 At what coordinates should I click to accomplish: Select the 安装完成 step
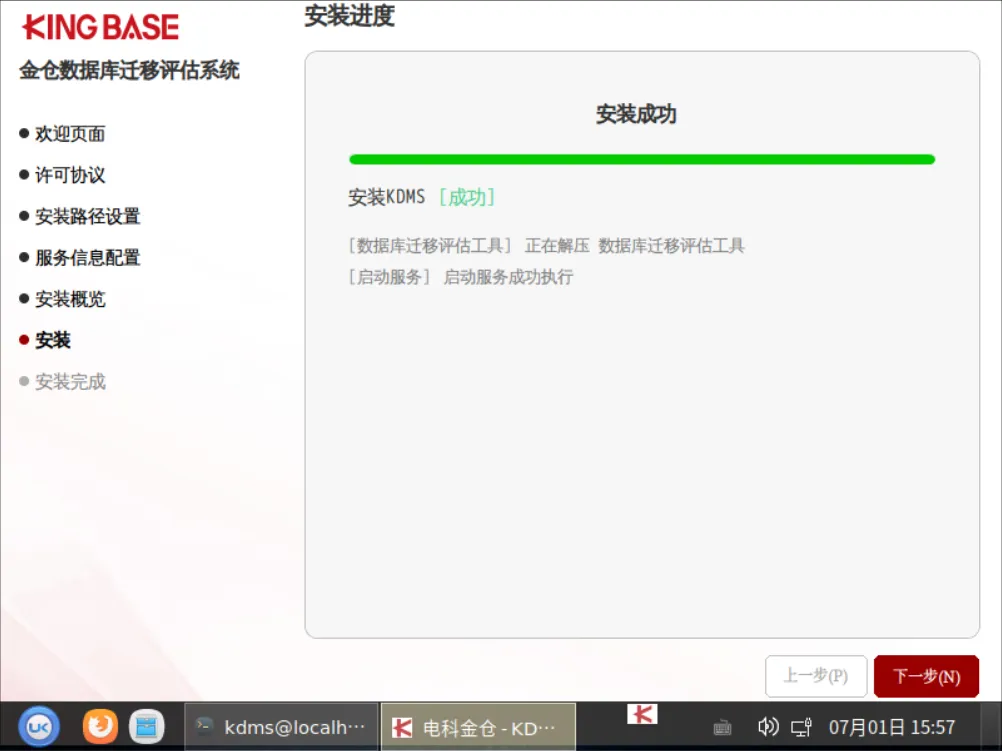click(70, 382)
